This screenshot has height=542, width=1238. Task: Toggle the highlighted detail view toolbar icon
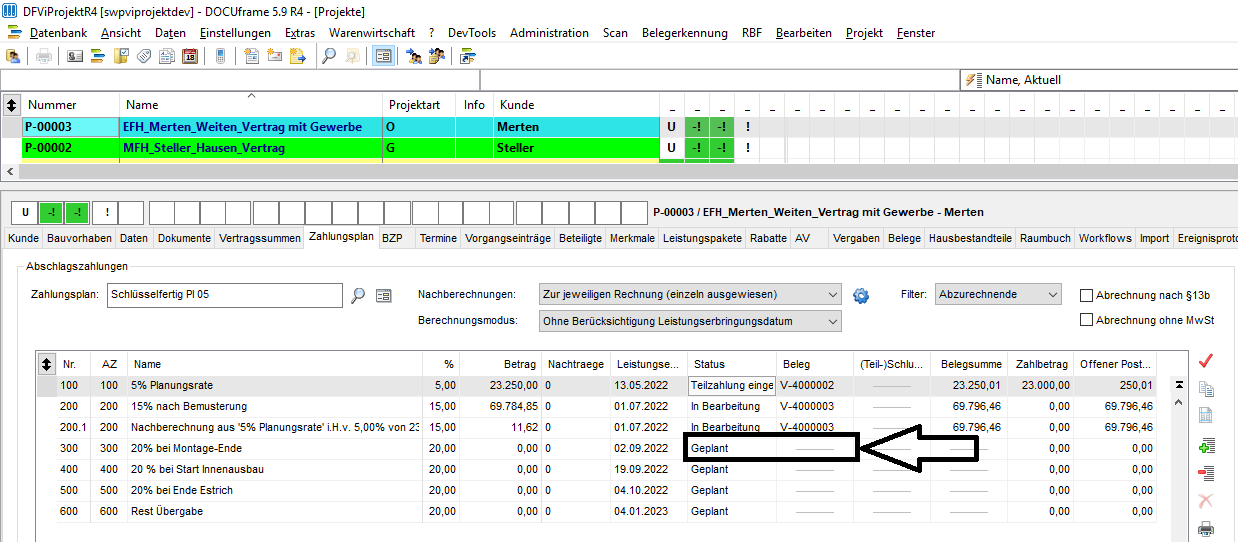click(x=383, y=56)
